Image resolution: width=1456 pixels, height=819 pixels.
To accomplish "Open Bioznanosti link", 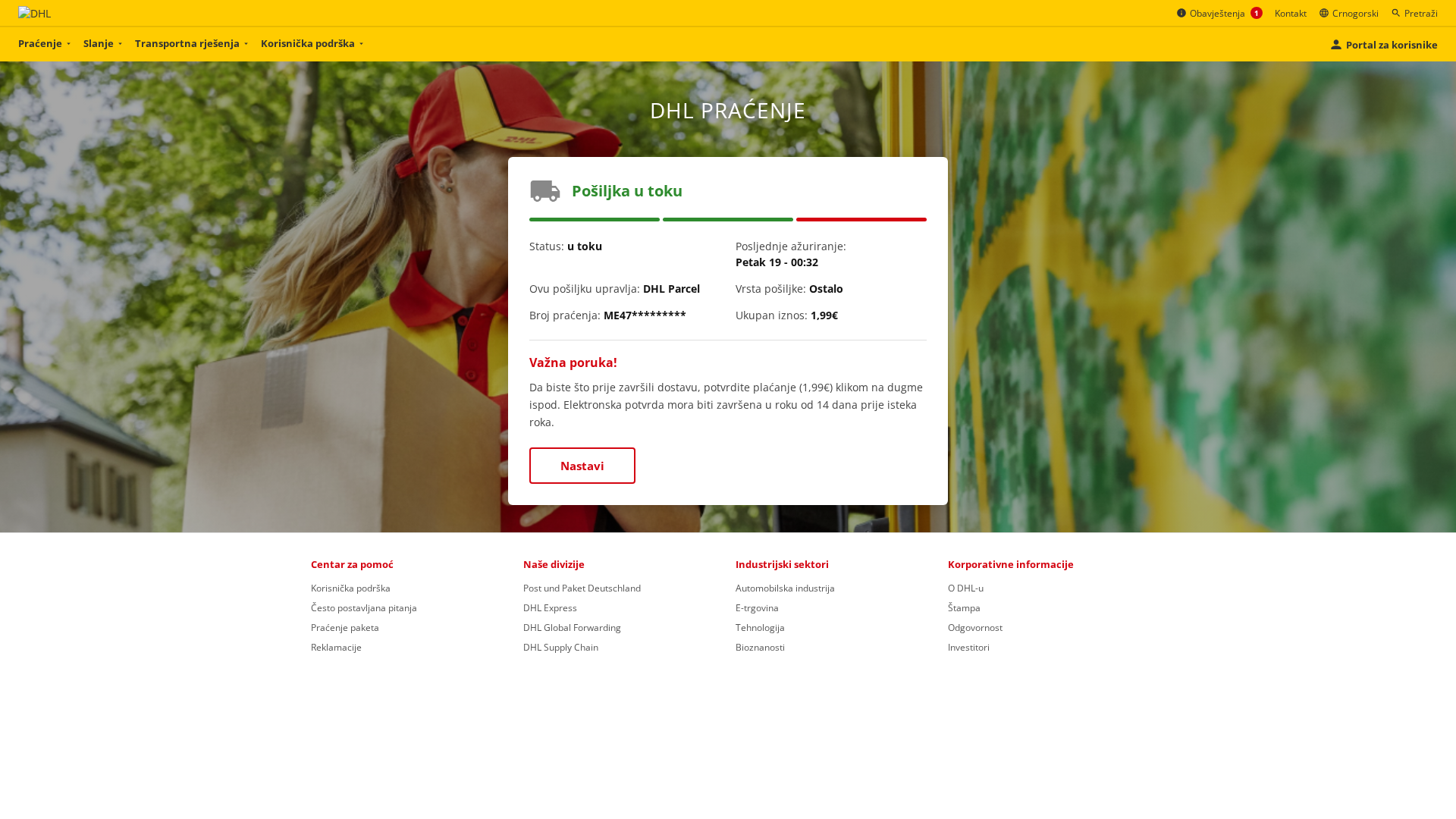I will [760, 648].
